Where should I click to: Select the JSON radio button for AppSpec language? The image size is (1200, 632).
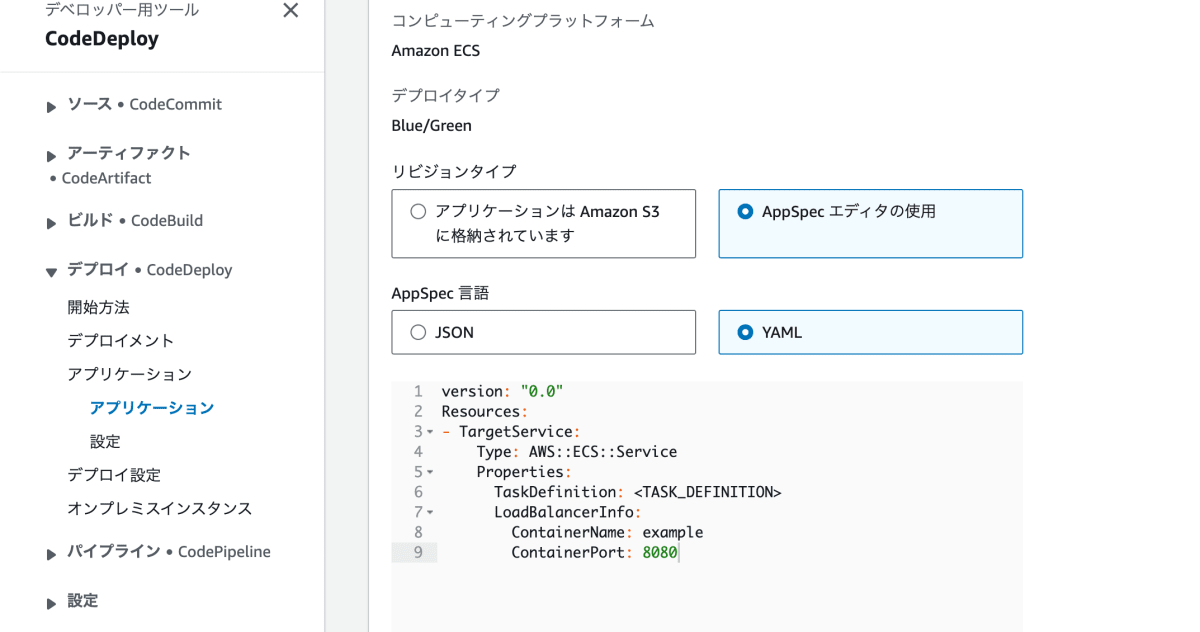[x=417, y=331]
